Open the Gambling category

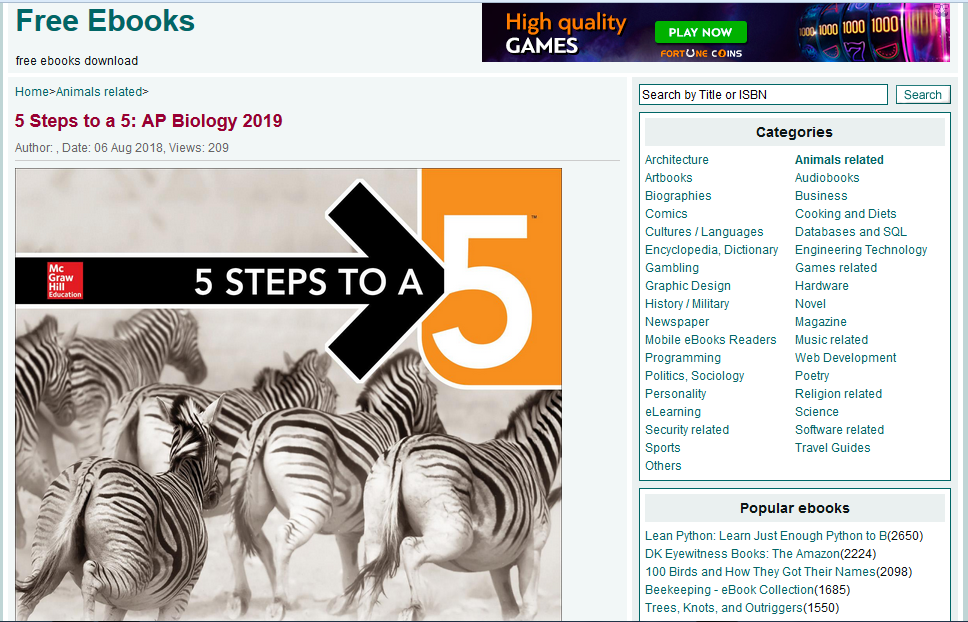pos(672,267)
